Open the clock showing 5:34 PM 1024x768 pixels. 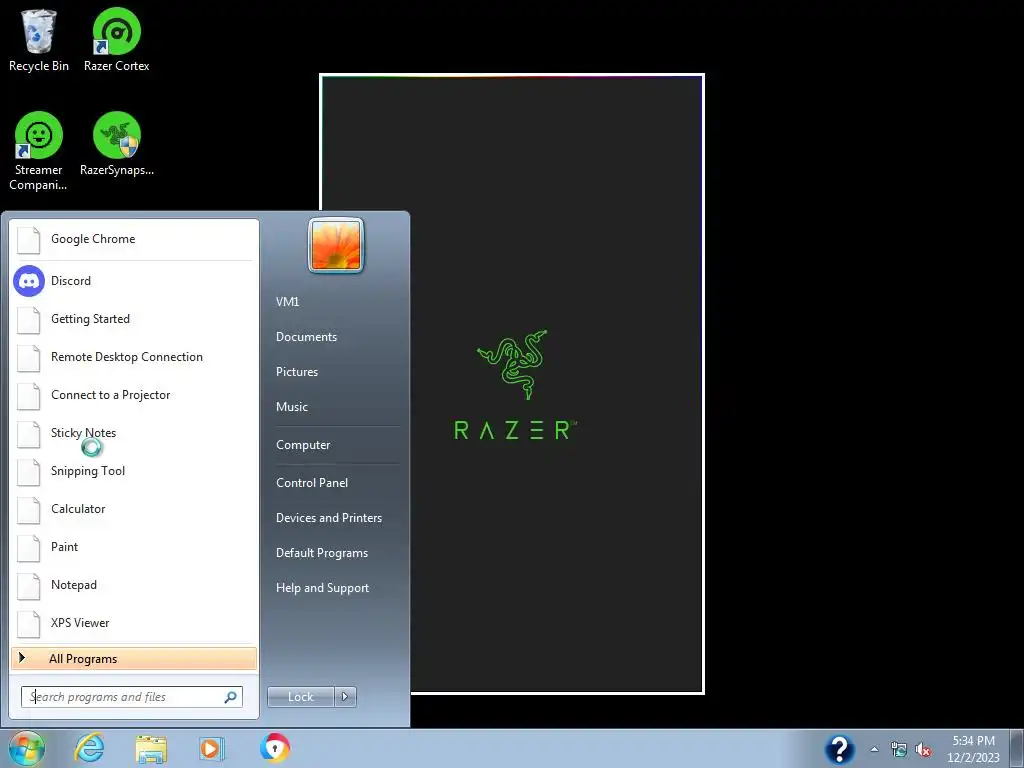point(973,749)
